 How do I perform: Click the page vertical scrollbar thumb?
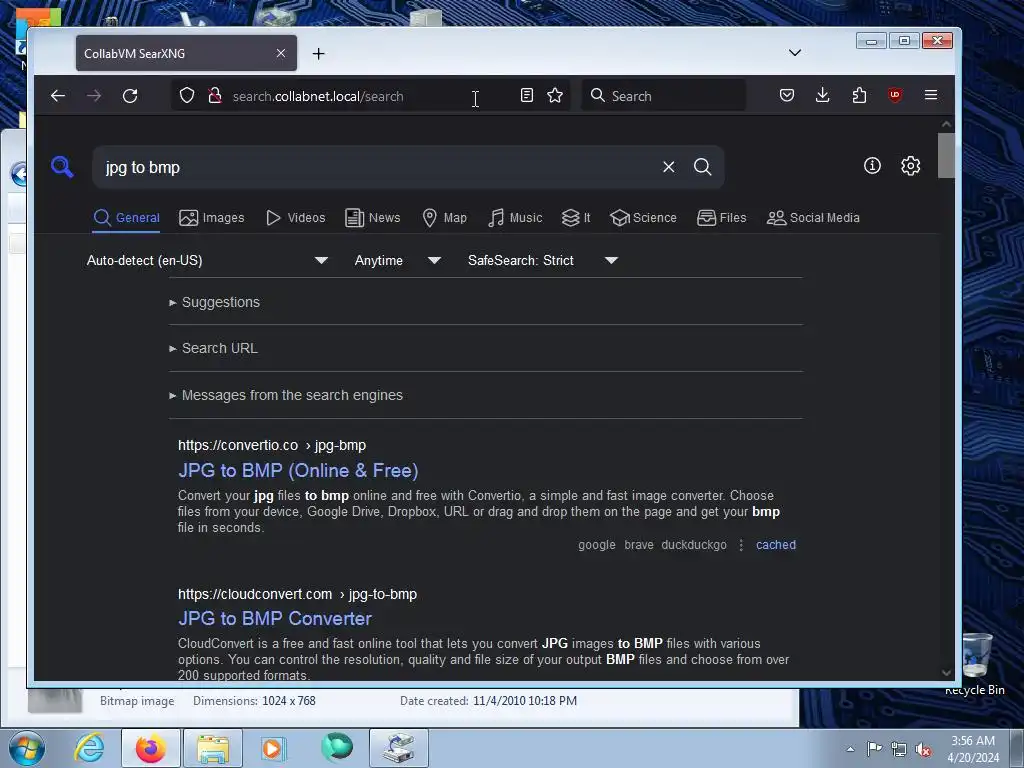[946, 155]
